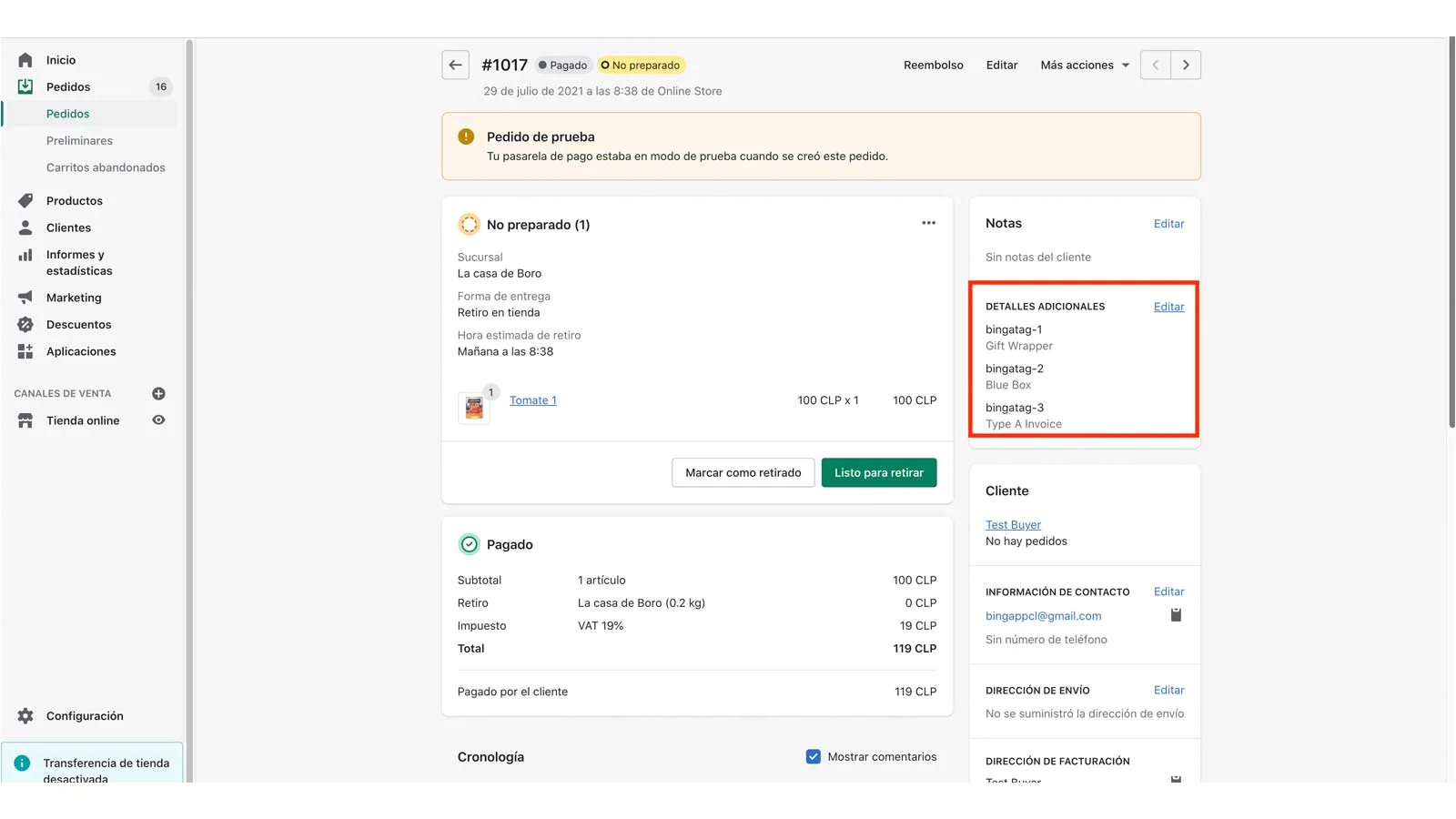The image size is (1456, 819).
Task: Click the No preparado yellow status badge
Action: (x=642, y=65)
